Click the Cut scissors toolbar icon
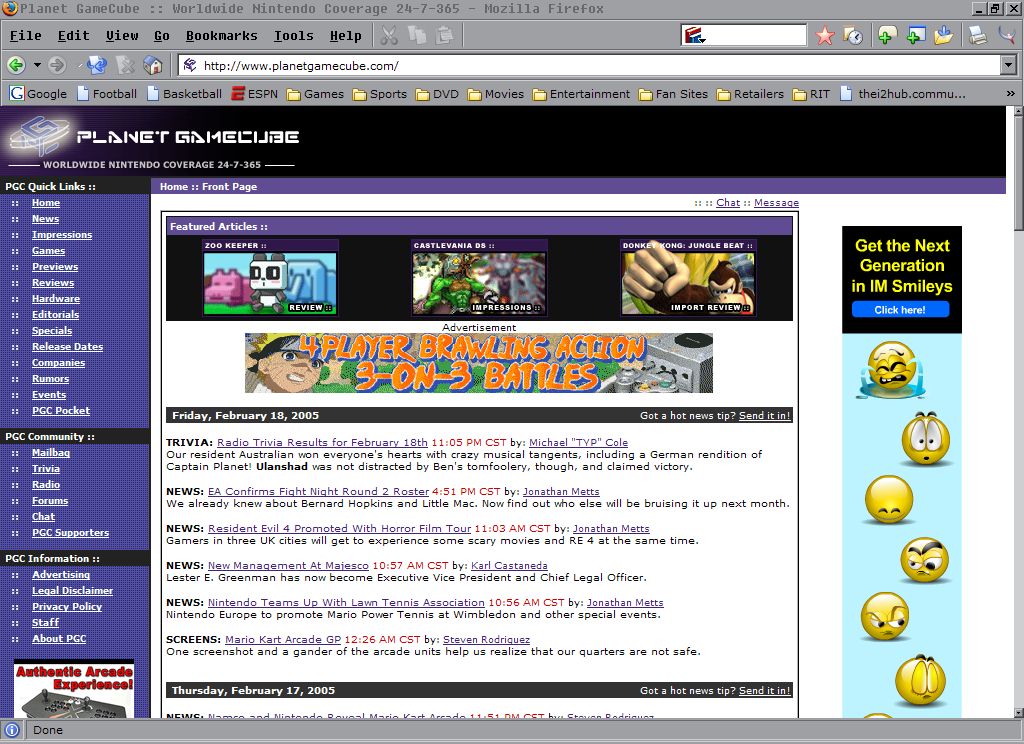The image size is (1024, 744). pos(389,36)
